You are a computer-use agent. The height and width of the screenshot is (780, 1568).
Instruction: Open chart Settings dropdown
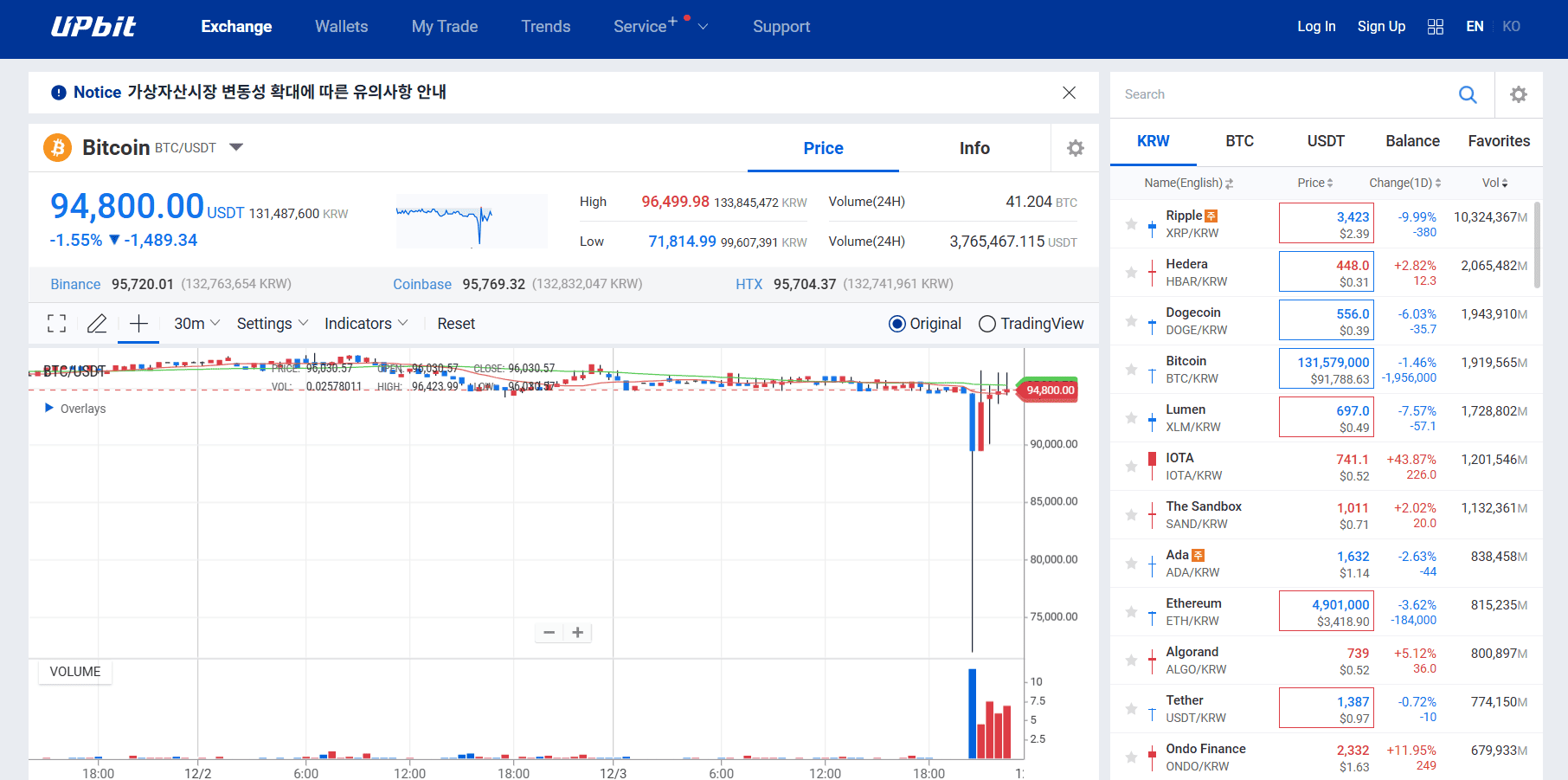tap(273, 324)
